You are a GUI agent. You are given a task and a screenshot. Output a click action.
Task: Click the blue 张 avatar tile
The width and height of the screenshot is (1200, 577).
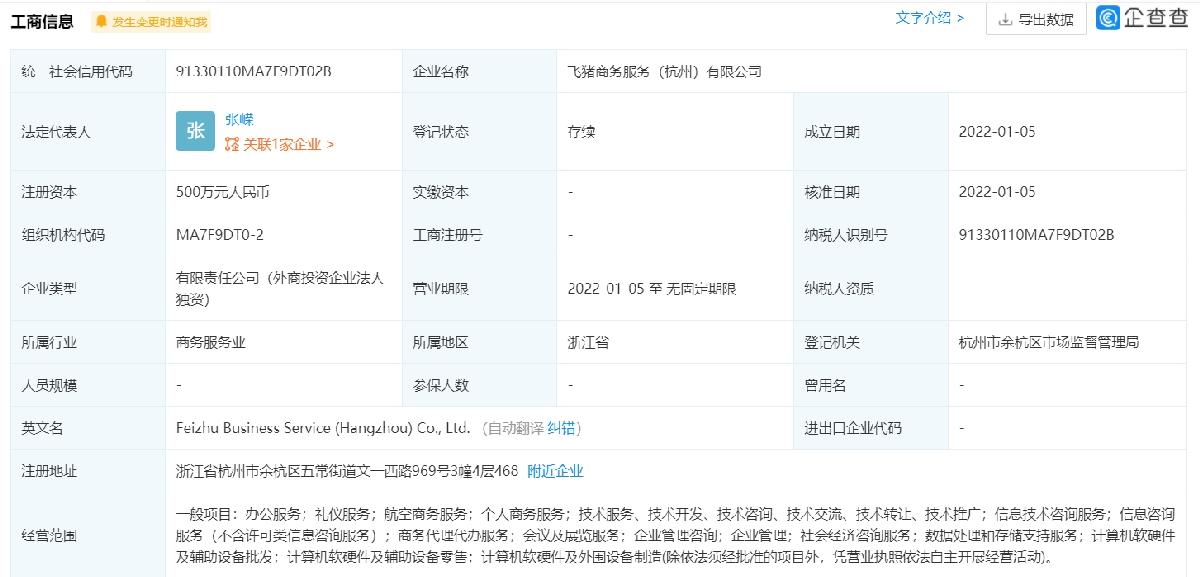(x=195, y=131)
